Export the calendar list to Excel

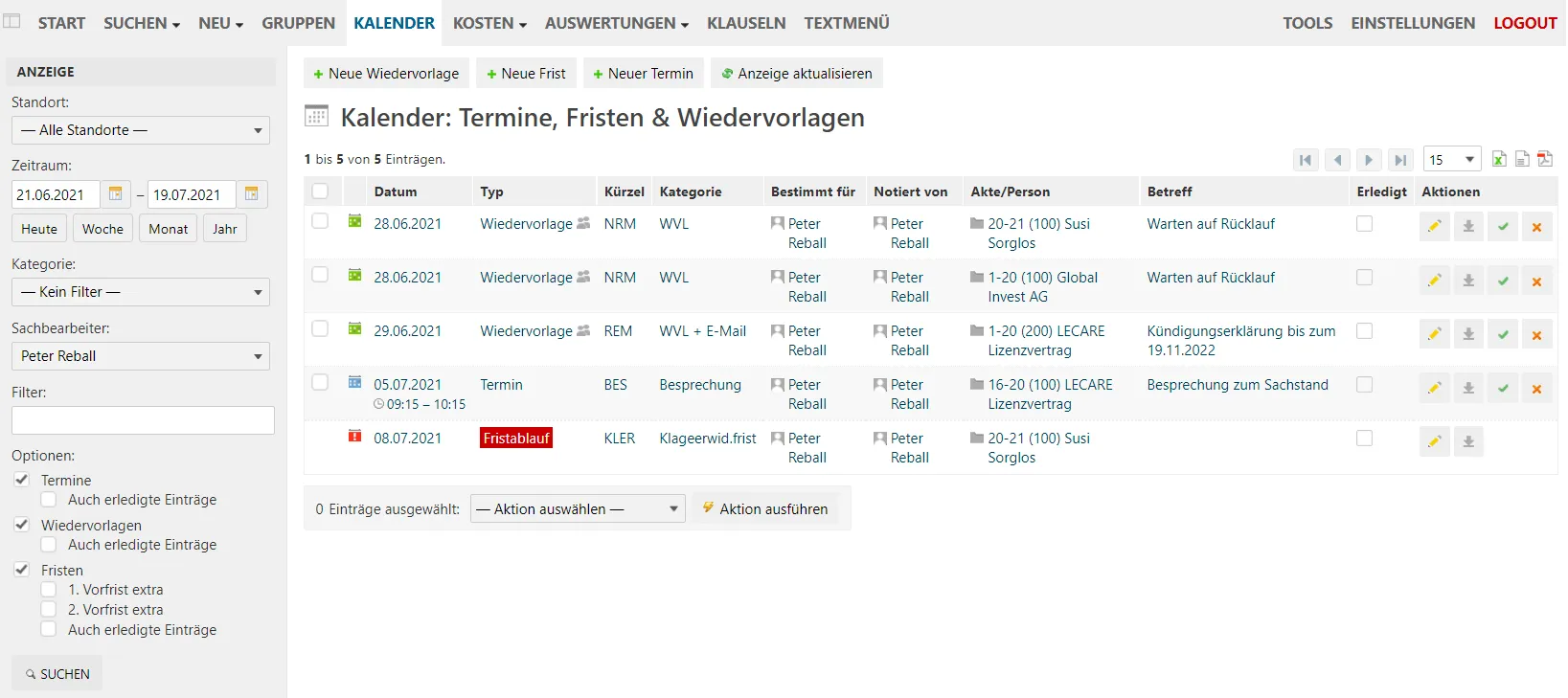[x=1499, y=159]
